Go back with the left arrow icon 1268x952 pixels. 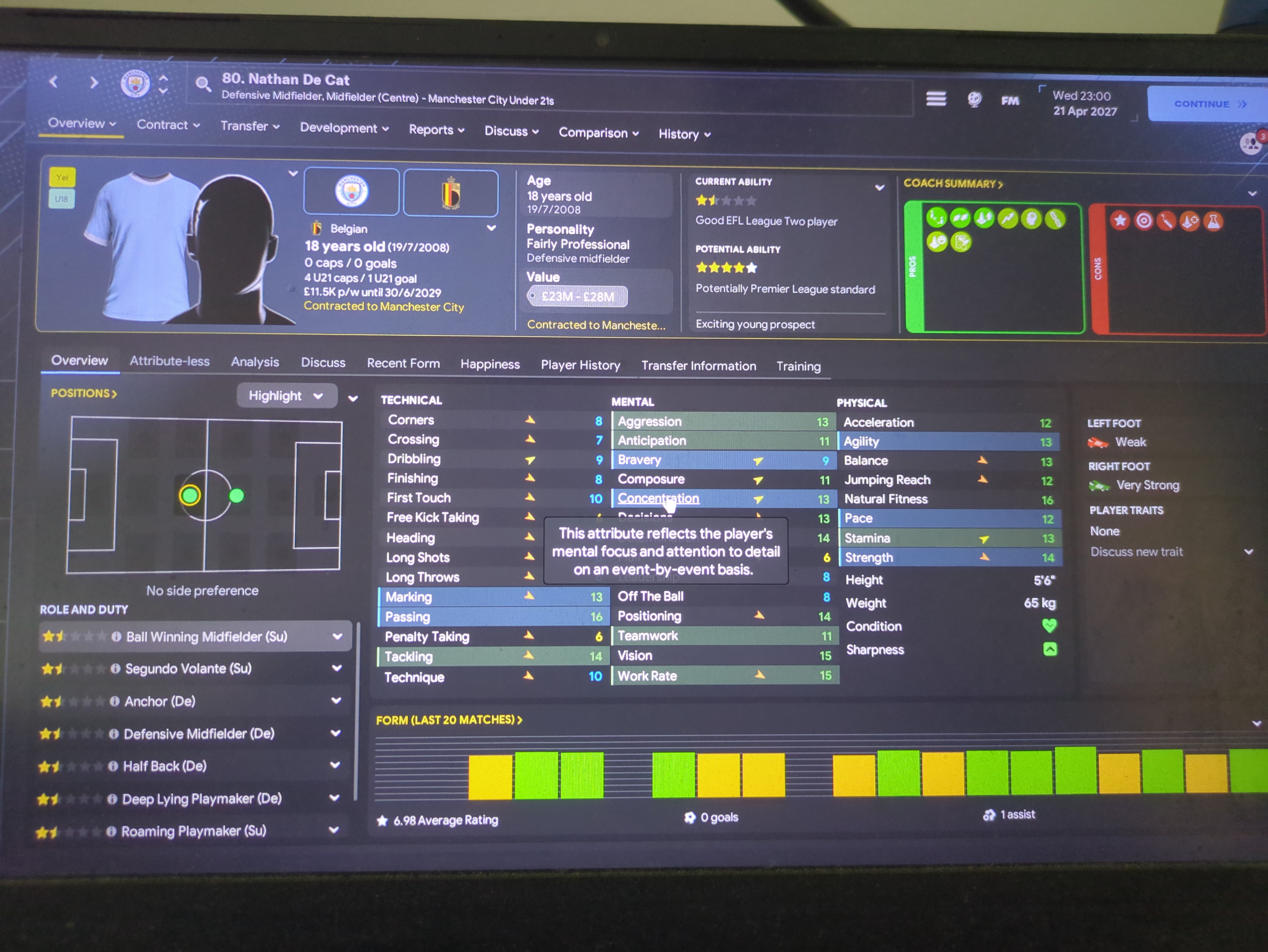click(x=54, y=81)
